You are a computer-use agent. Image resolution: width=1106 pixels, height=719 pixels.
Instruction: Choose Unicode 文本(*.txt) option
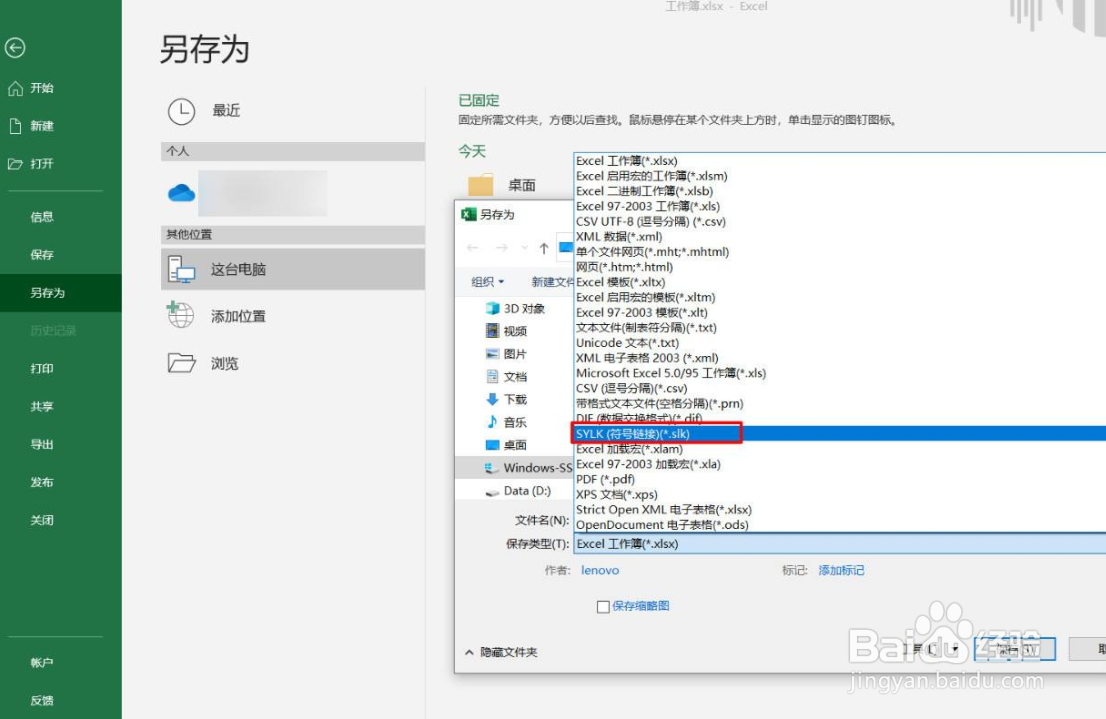[628, 343]
